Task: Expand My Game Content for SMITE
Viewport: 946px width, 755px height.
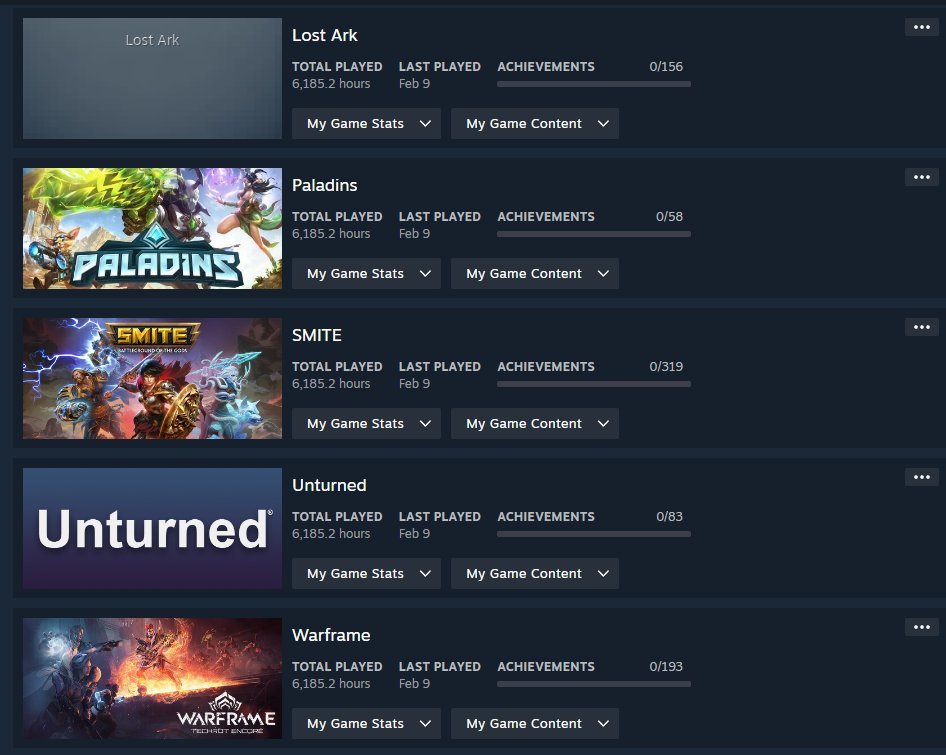Action: [x=535, y=424]
